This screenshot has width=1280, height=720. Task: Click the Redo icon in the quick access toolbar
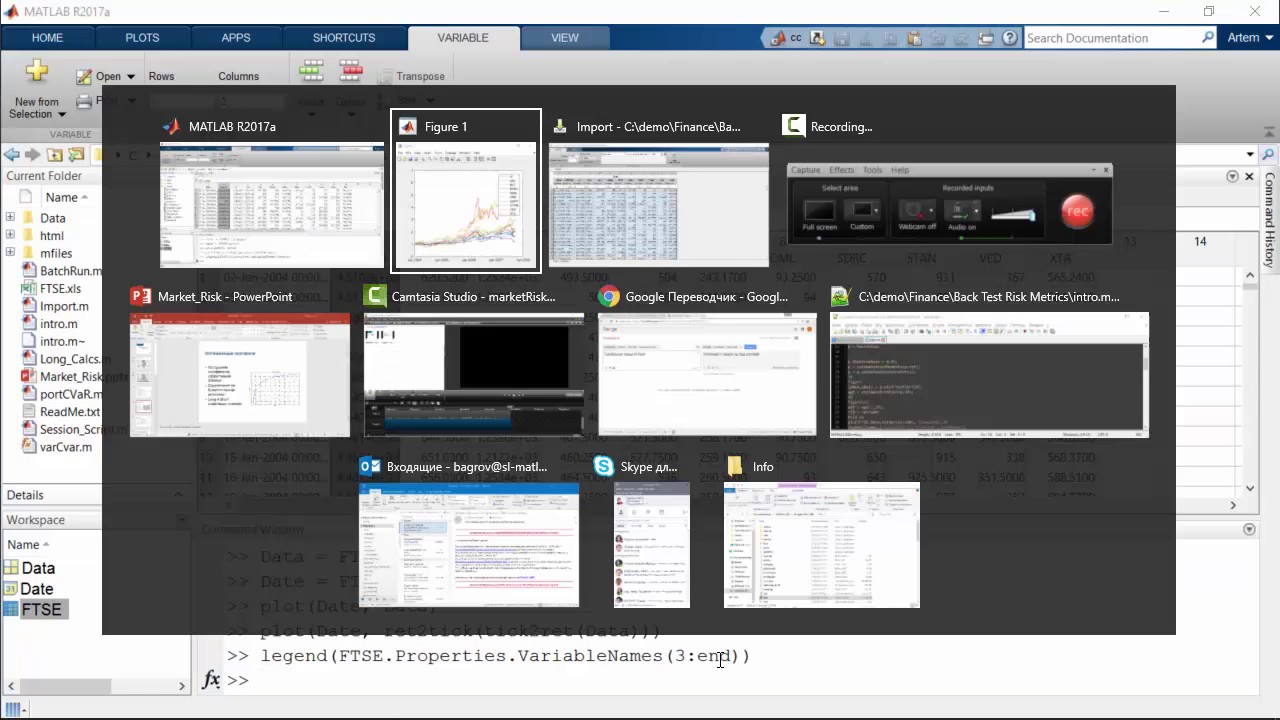(962, 38)
